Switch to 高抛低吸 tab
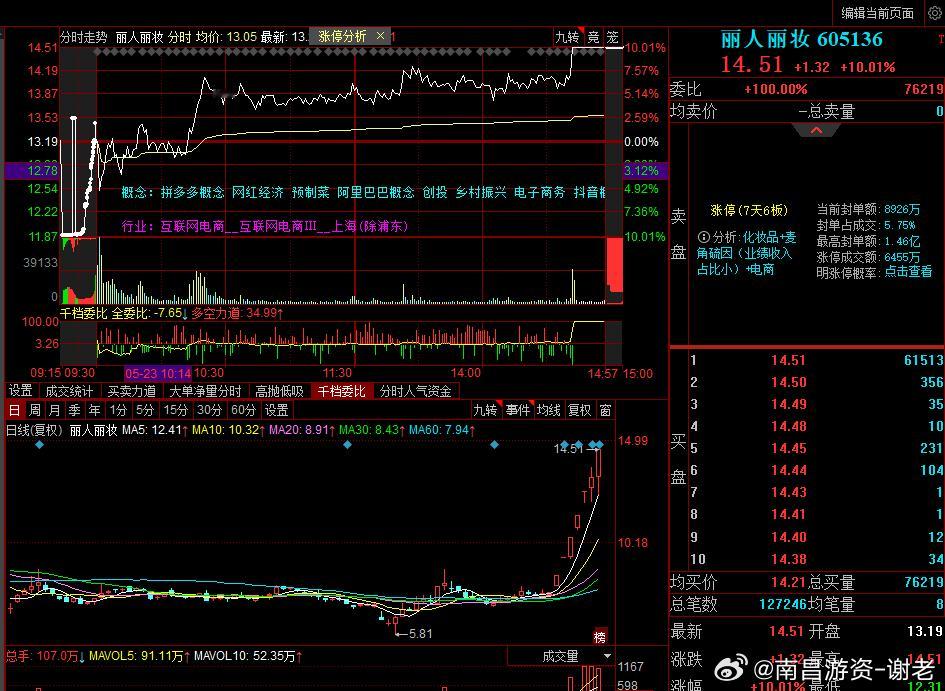This screenshot has width=945, height=691. pos(279,391)
